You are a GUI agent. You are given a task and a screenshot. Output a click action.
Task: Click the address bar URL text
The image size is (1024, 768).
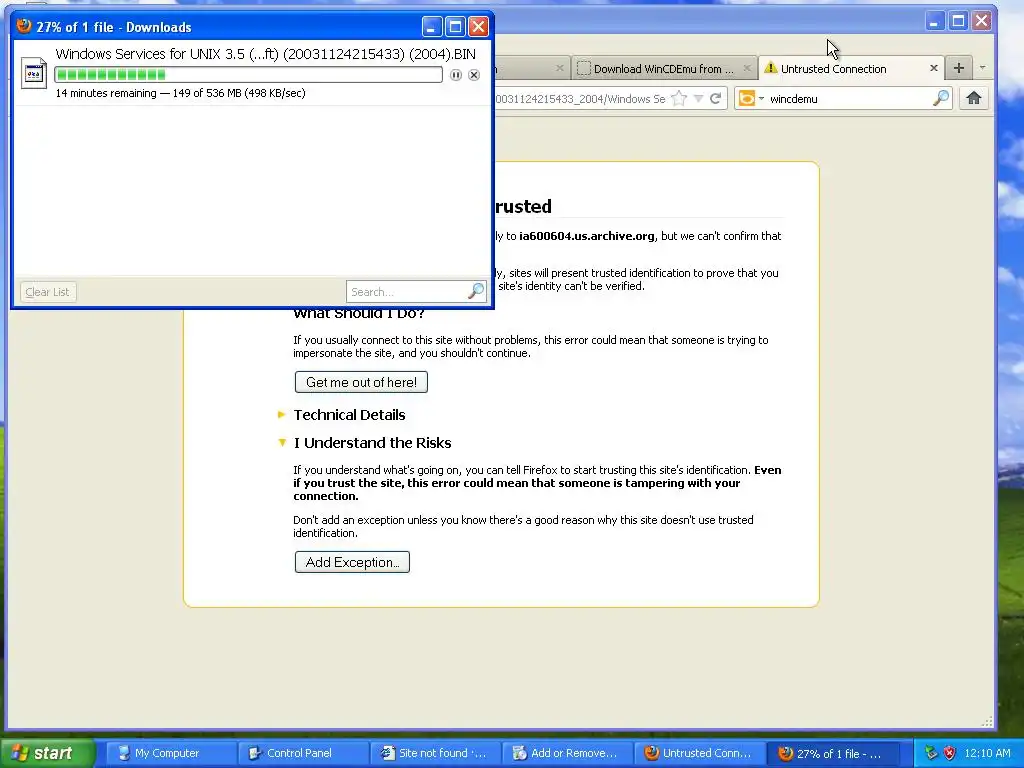pos(580,99)
